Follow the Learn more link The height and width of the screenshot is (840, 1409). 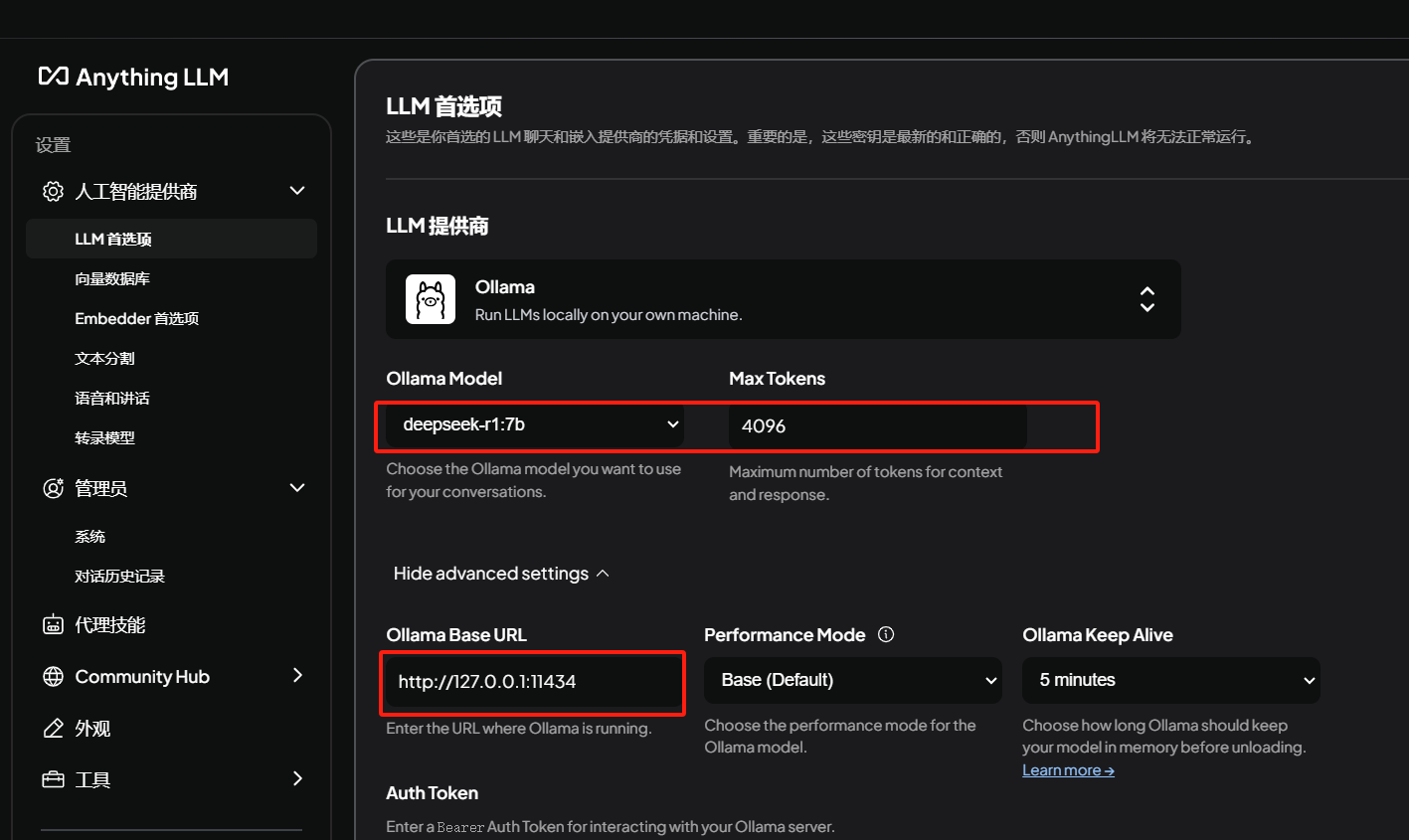[x=1068, y=770]
